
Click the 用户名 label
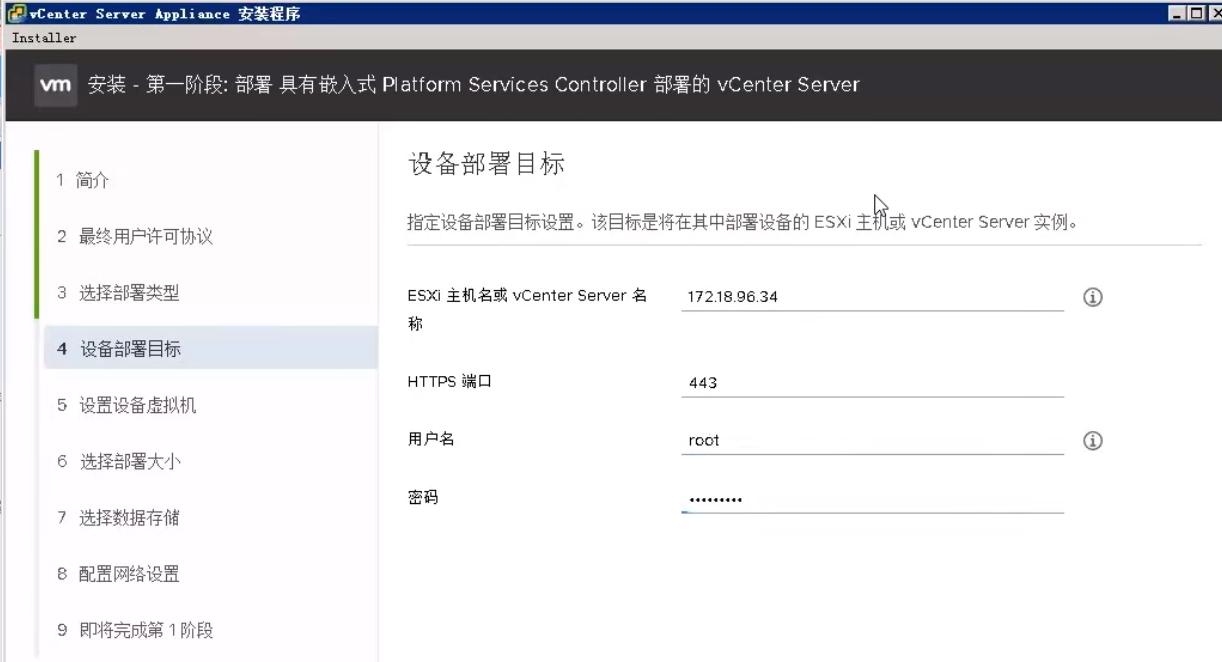click(x=431, y=439)
